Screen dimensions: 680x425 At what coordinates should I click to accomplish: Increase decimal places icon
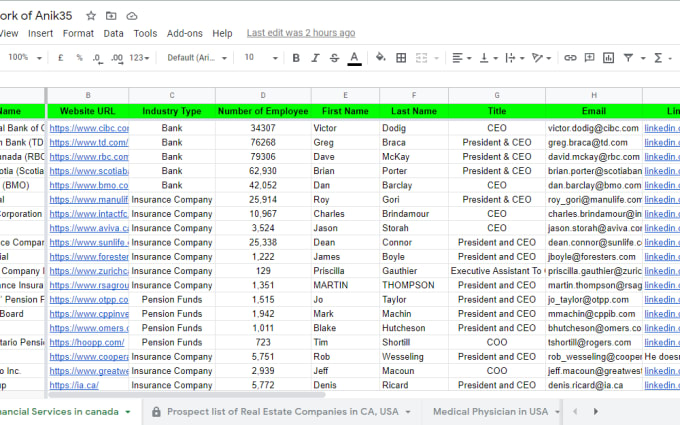point(117,58)
